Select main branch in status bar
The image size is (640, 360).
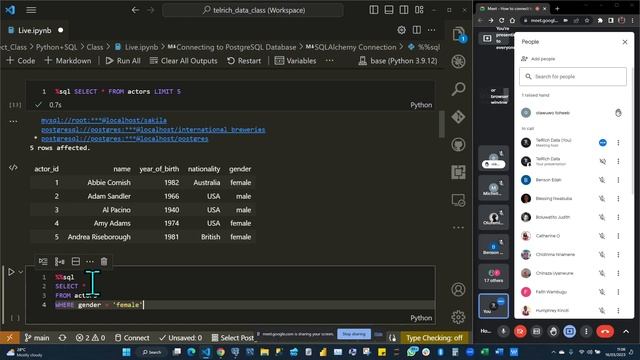coord(37,338)
